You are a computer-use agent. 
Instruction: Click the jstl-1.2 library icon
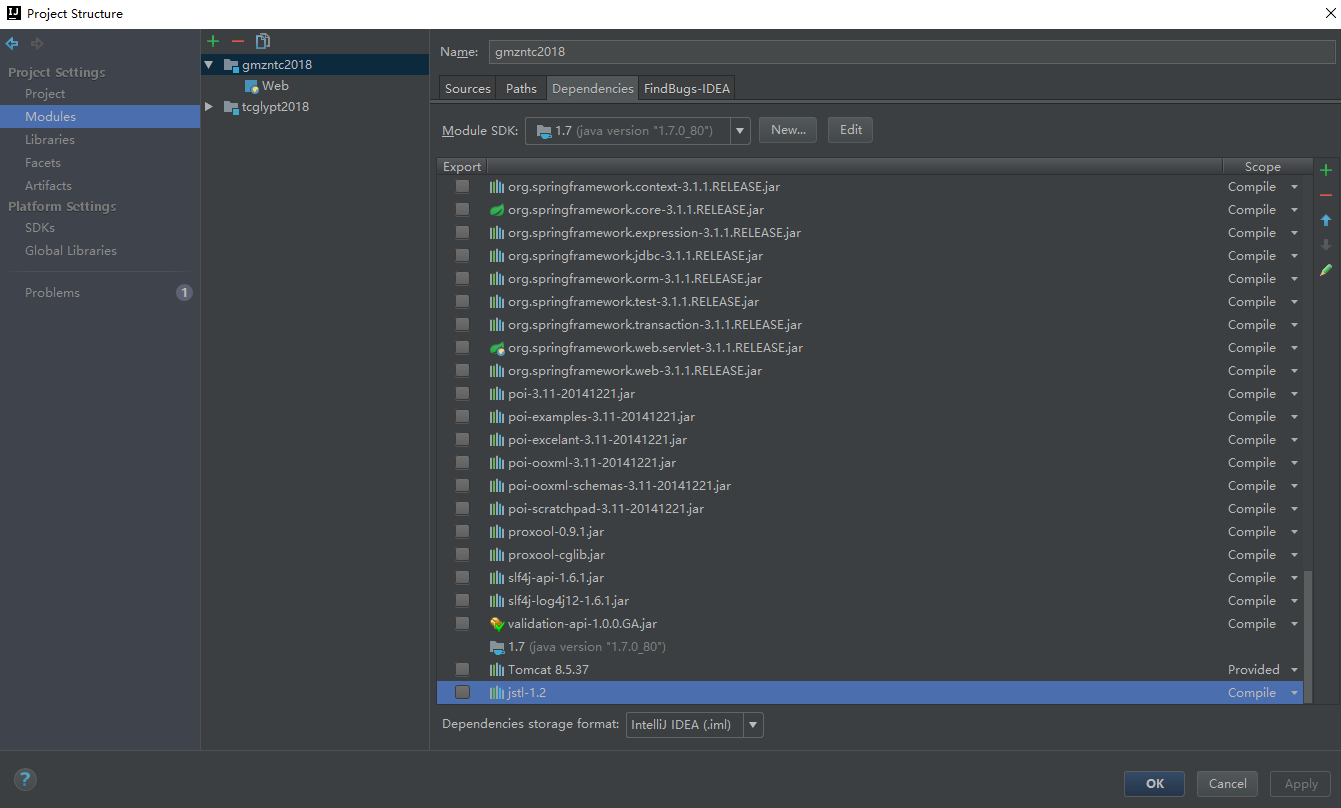point(497,693)
